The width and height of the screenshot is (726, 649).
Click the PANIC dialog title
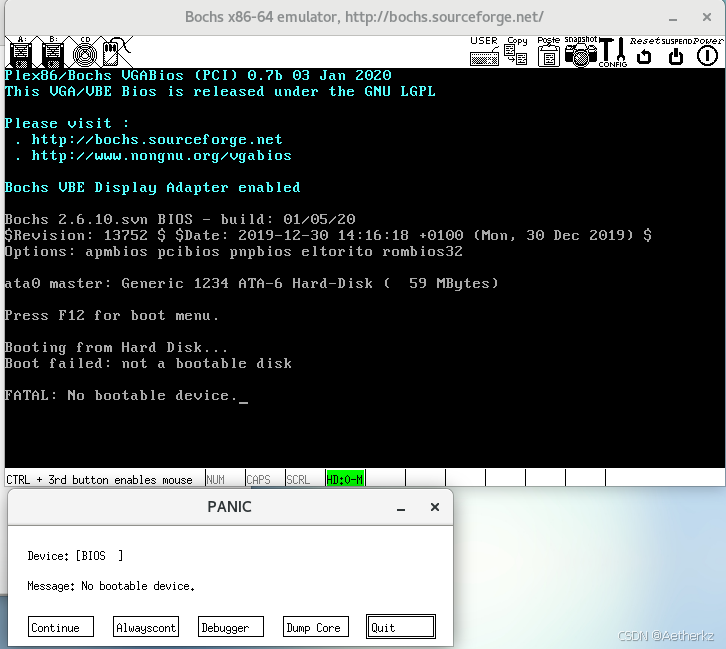point(229,507)
